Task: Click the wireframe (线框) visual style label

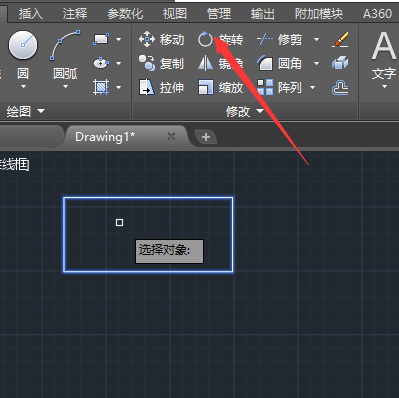Action: 14,165
